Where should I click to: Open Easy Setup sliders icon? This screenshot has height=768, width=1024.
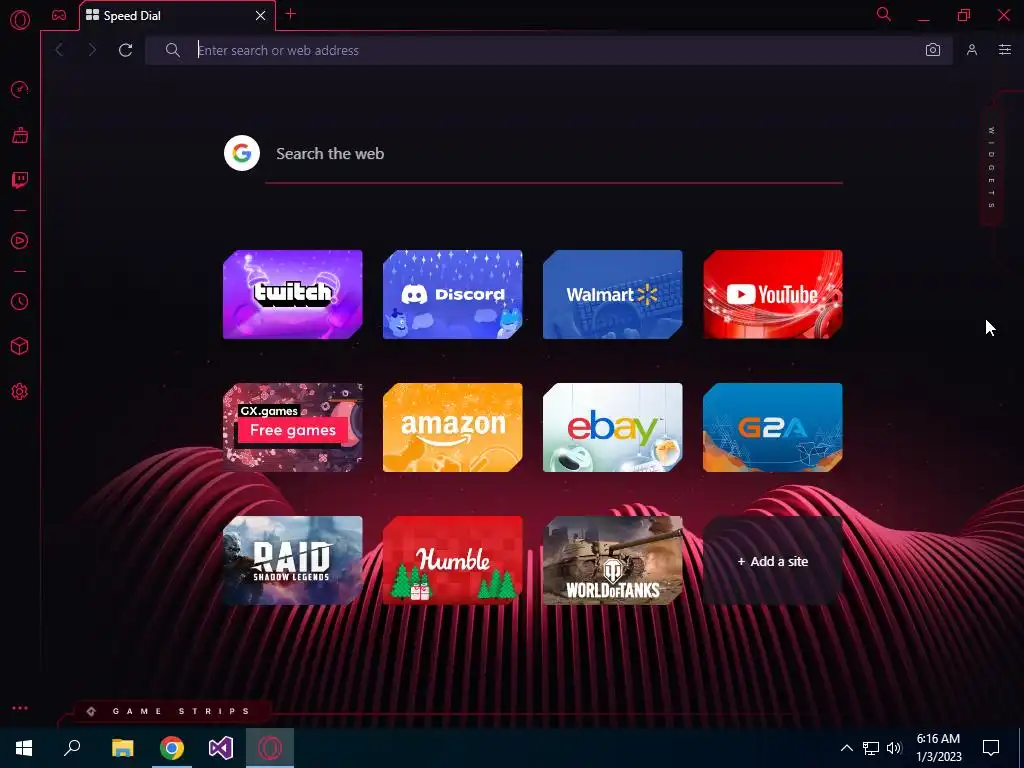click(x=1005, y=50)
